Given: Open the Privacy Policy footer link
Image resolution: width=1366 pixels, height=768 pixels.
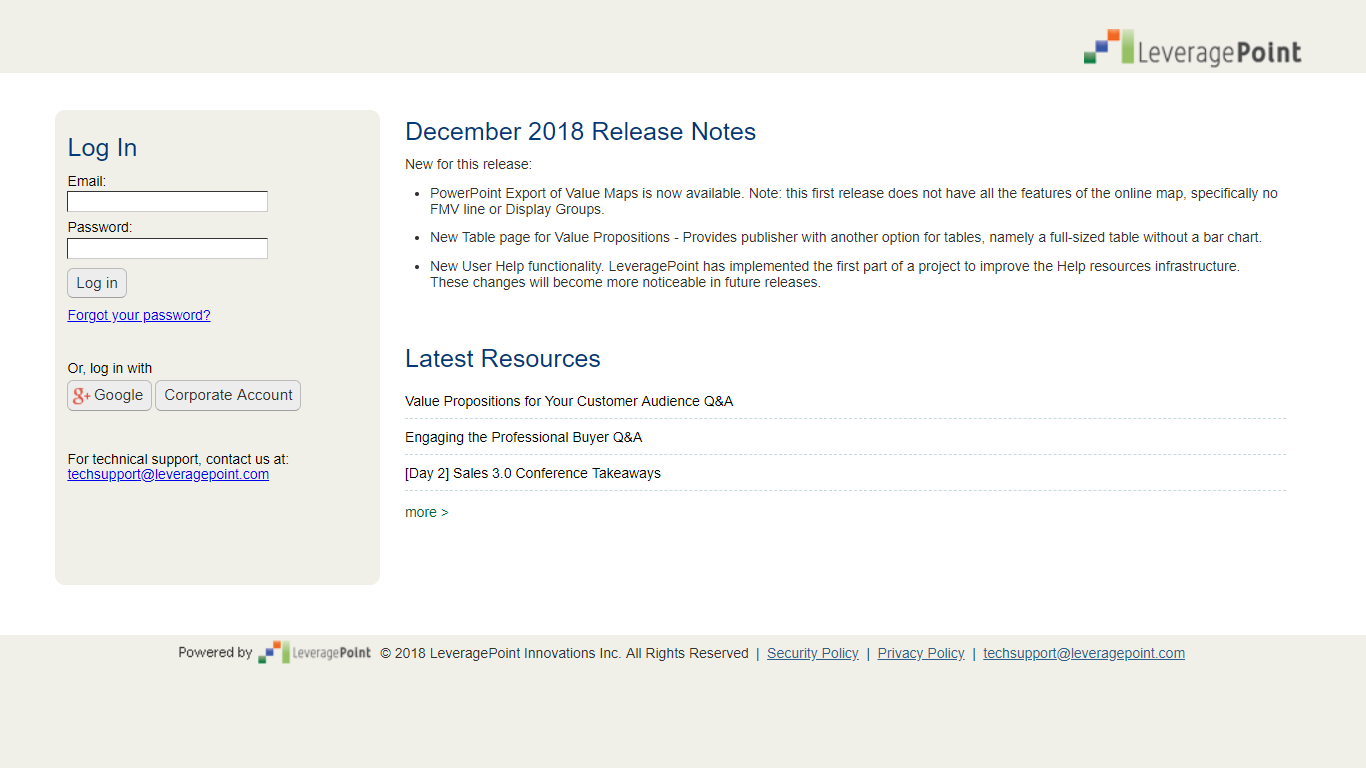Looking at the screenshot, I should pos(921,653).
